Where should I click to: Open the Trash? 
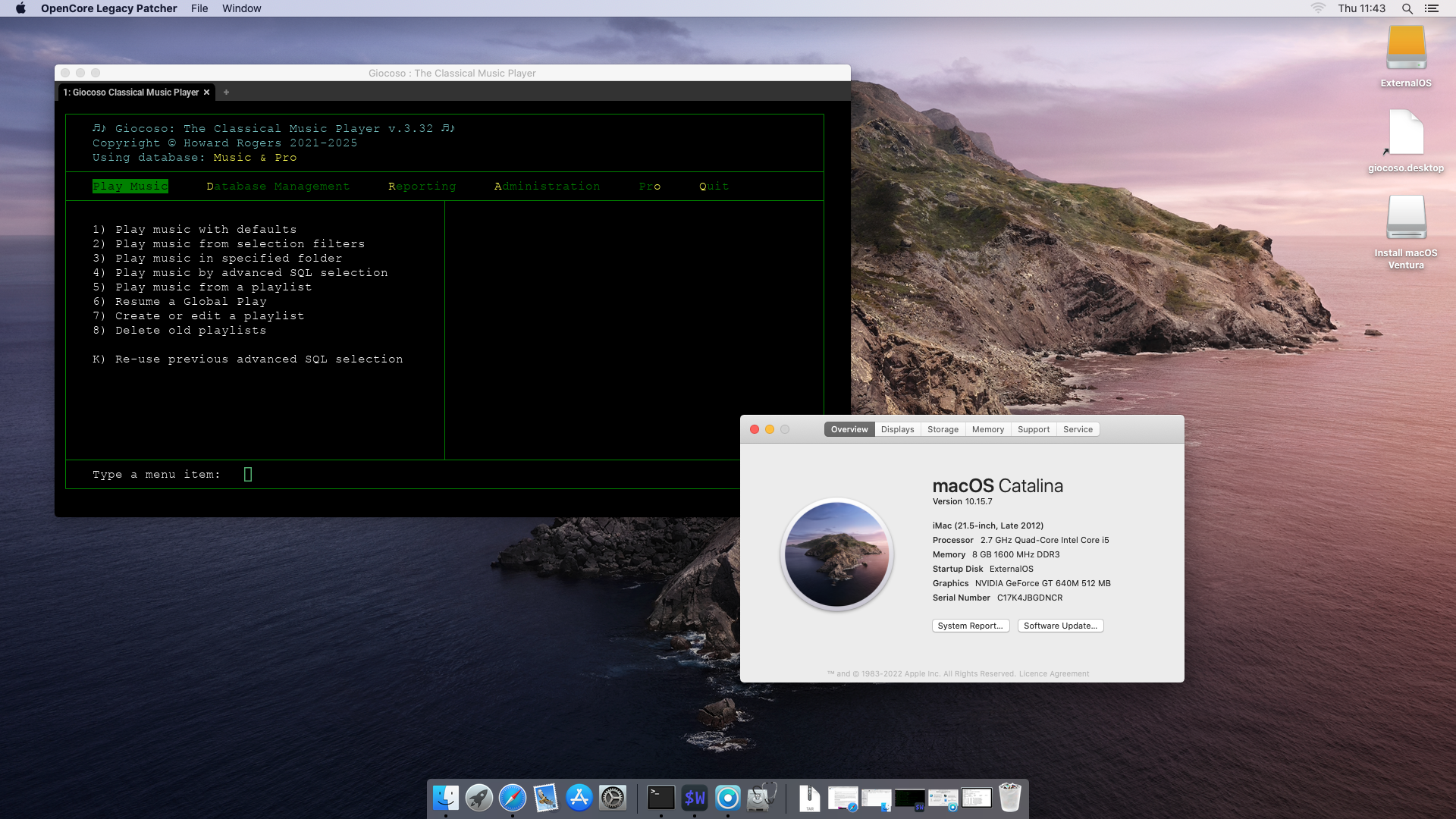1009,798
